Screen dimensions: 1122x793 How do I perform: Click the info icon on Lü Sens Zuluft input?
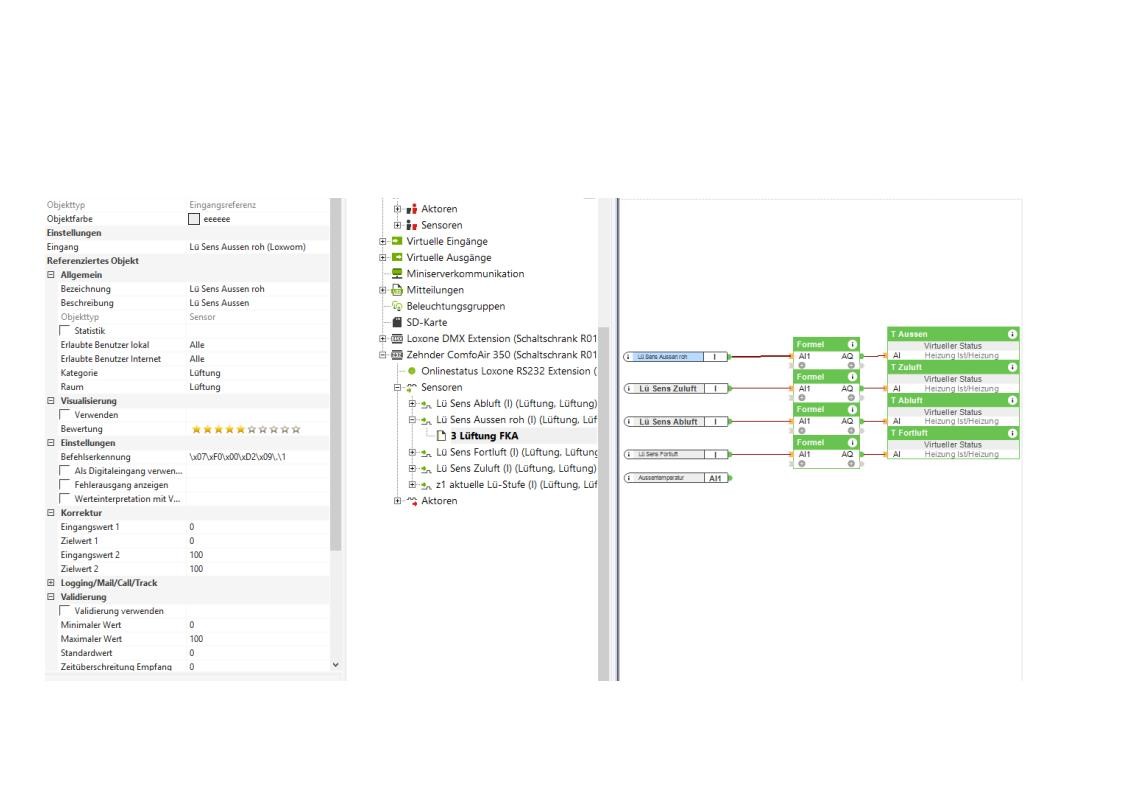(x=628, y=389)
